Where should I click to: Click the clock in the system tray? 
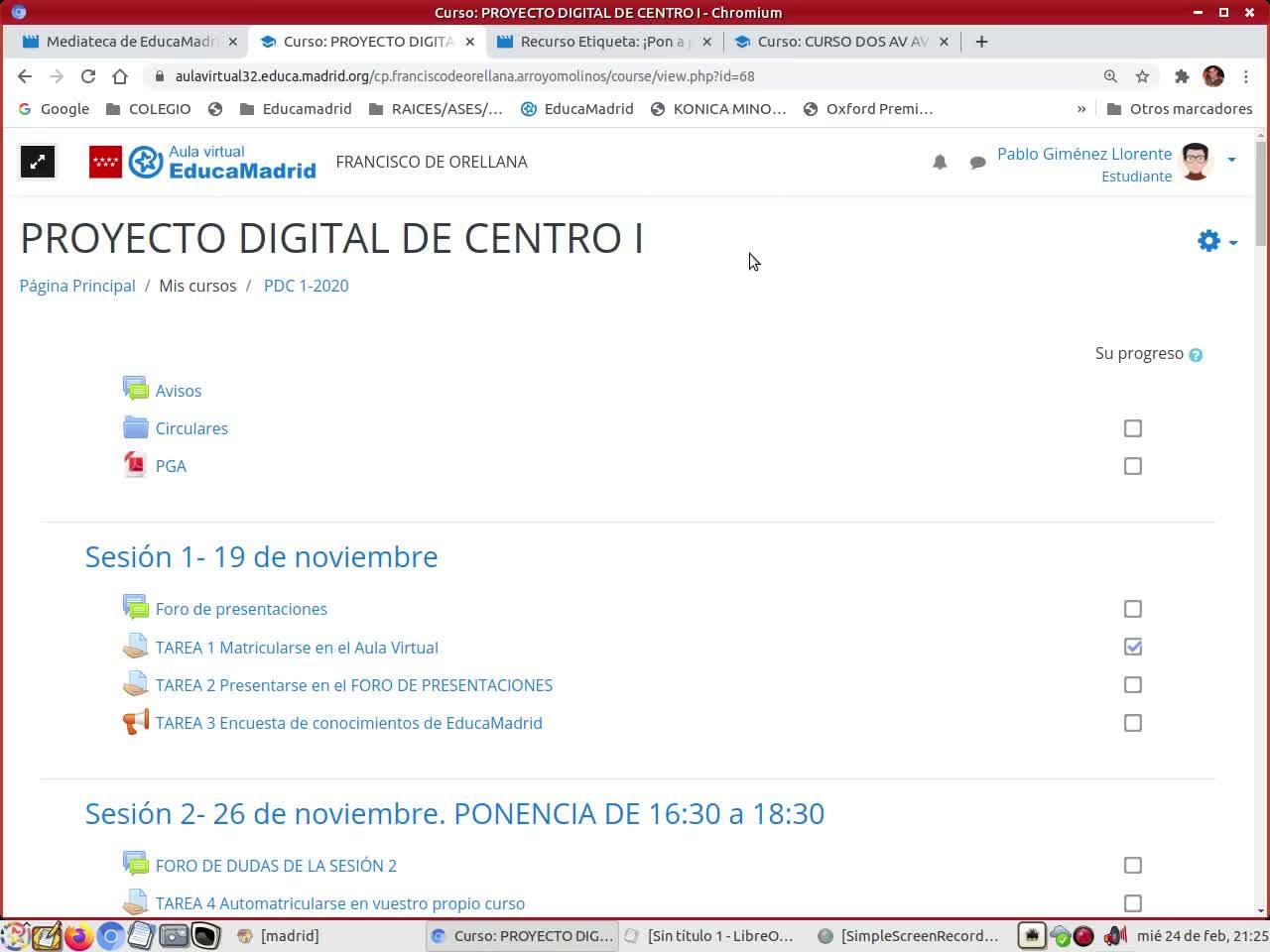coord(1203,935)
